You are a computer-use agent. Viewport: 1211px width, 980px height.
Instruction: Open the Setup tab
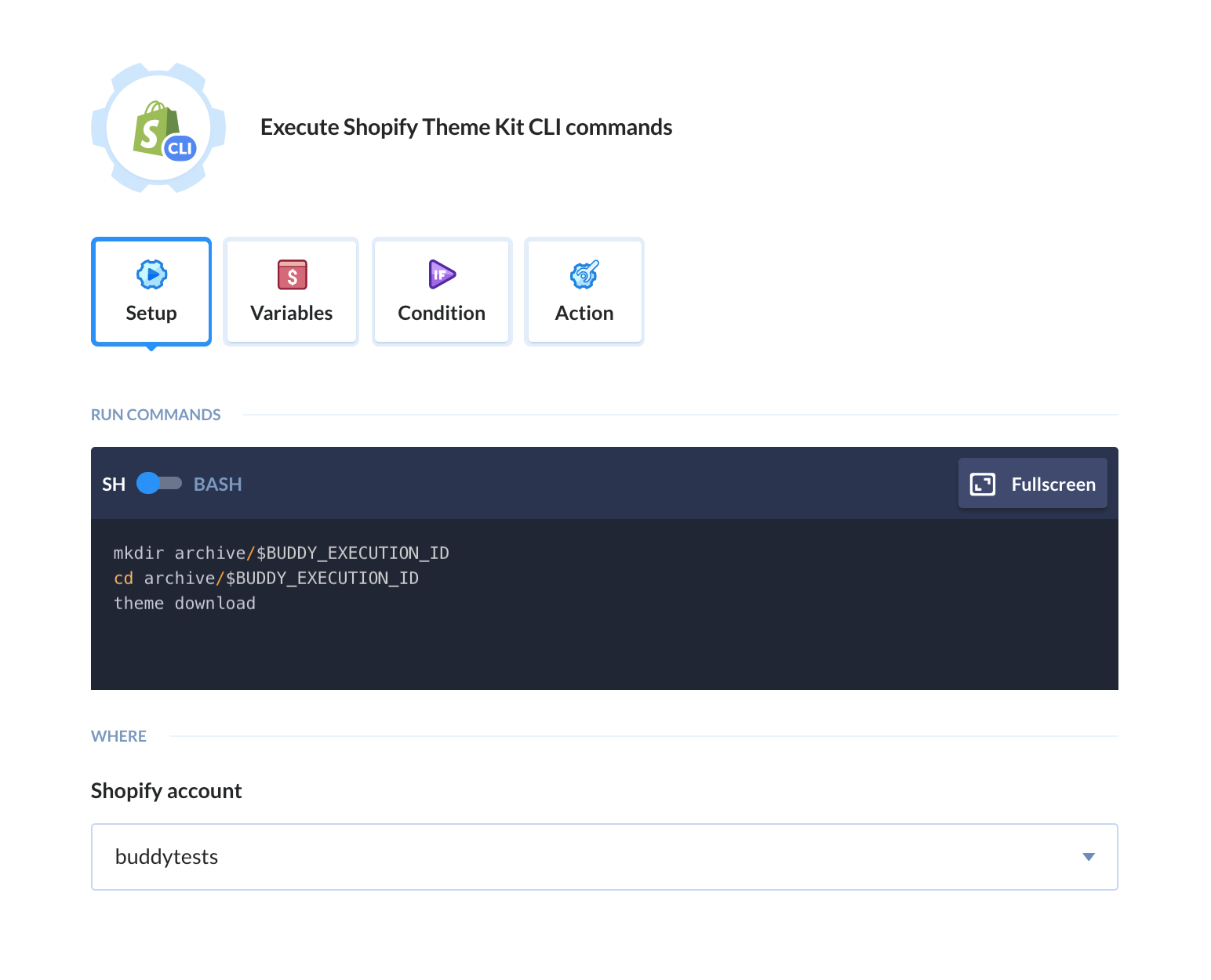pyautogui.click(x=151, y=291)
